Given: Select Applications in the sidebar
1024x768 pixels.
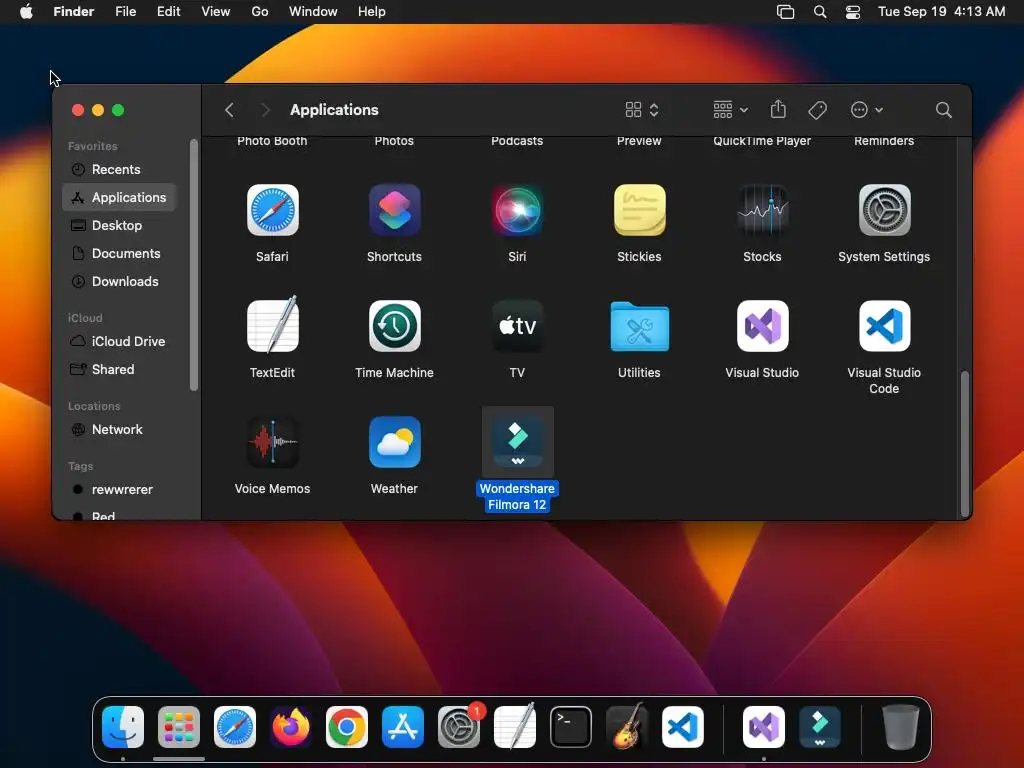Looking at the screenshot, I should [120, 197].
